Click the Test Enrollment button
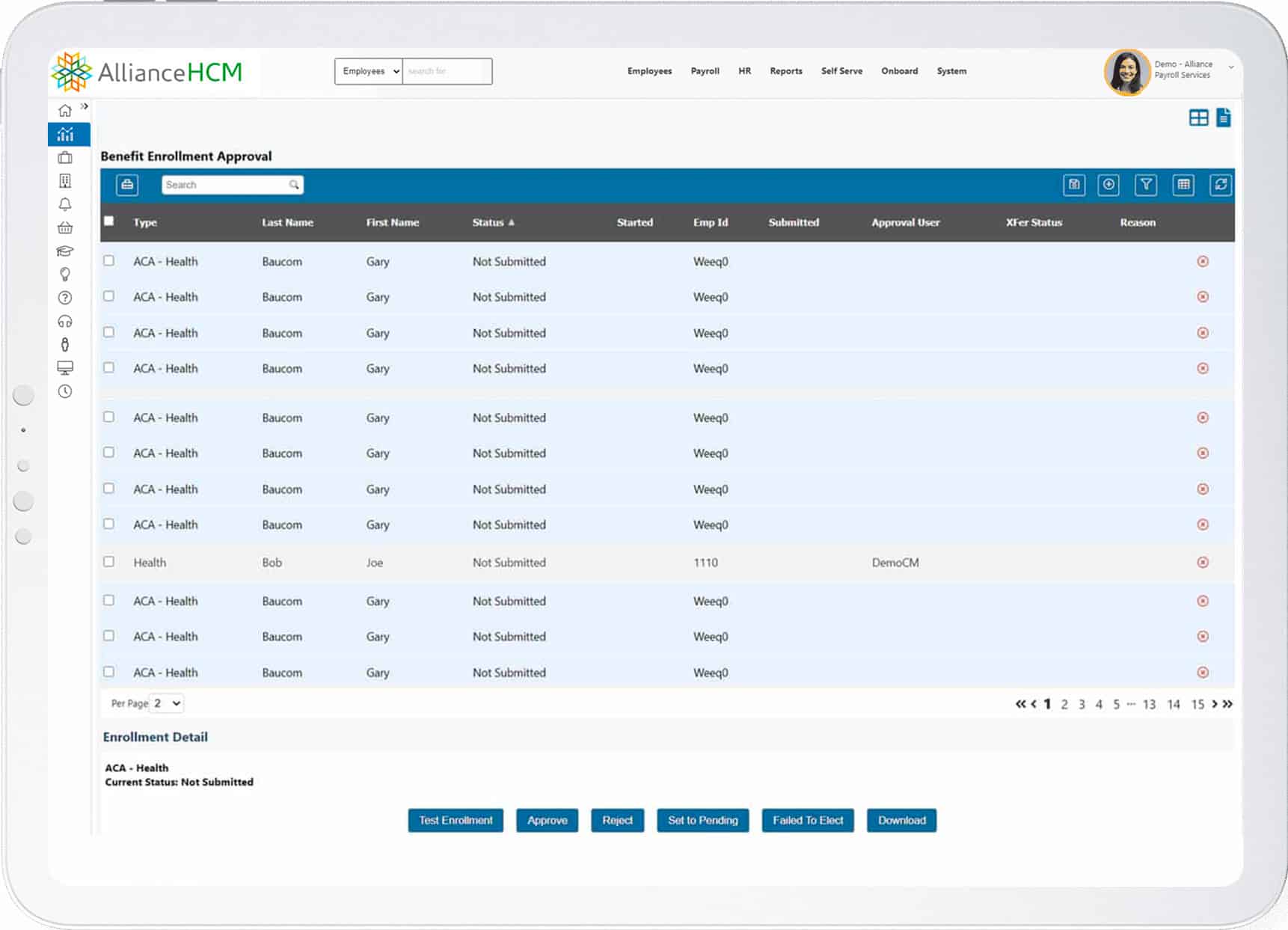This screenshot has height=930, width=1288. (x=456, y=820)
